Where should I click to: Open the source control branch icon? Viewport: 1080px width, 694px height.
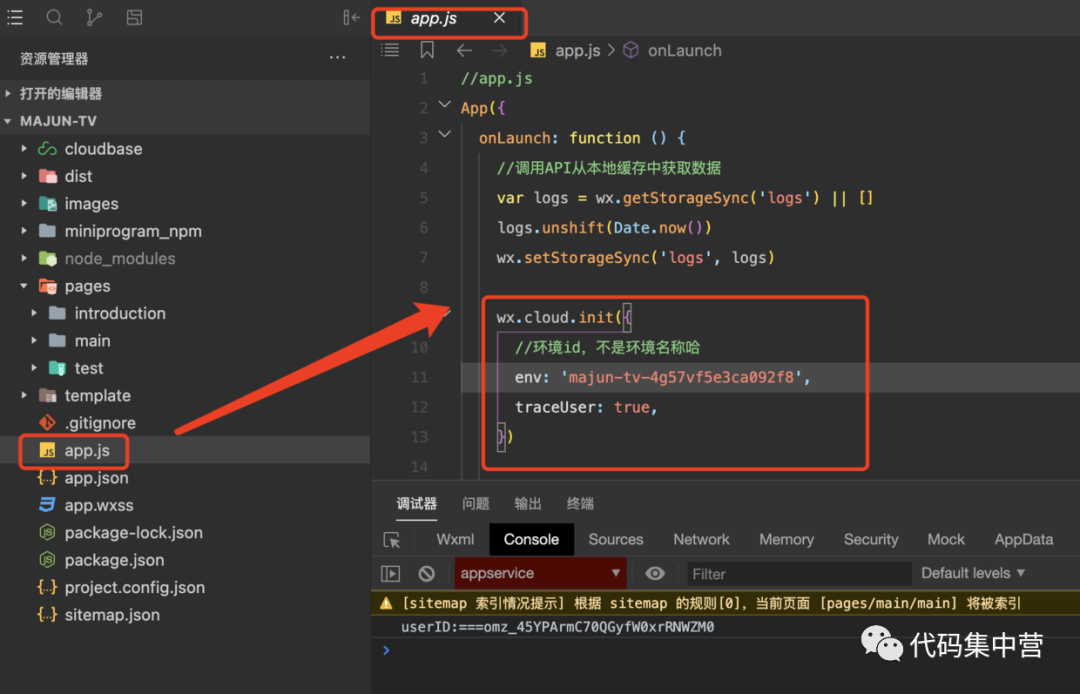coord(94,17)
